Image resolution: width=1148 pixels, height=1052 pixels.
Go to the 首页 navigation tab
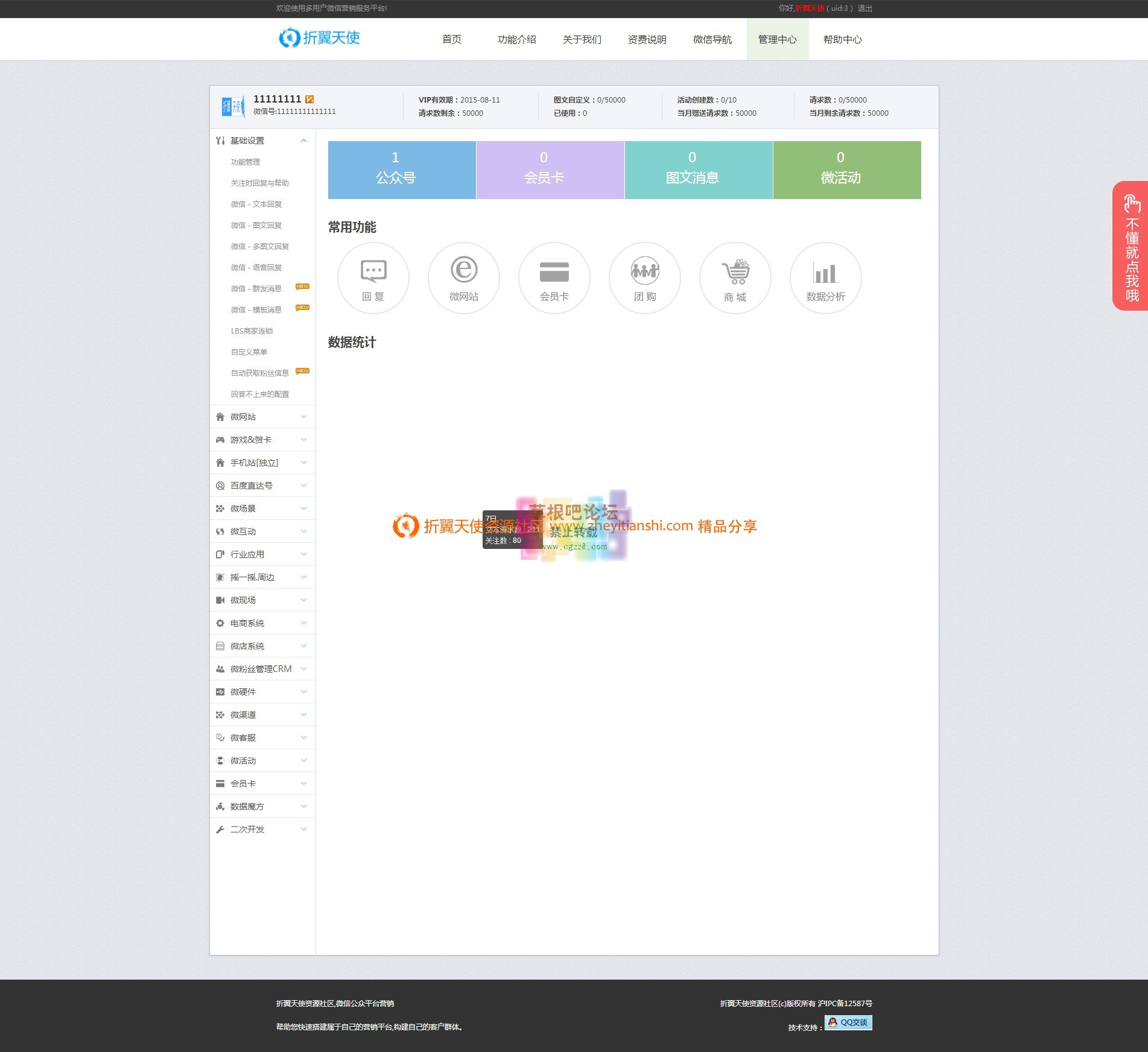451,40
